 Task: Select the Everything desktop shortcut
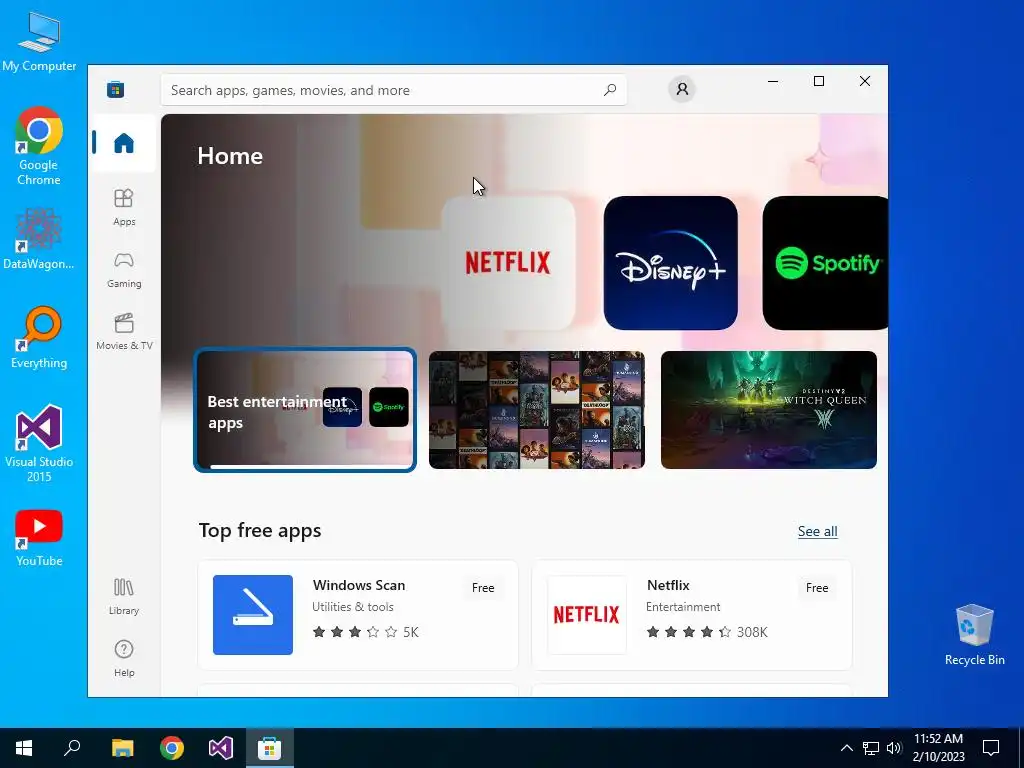39,338
